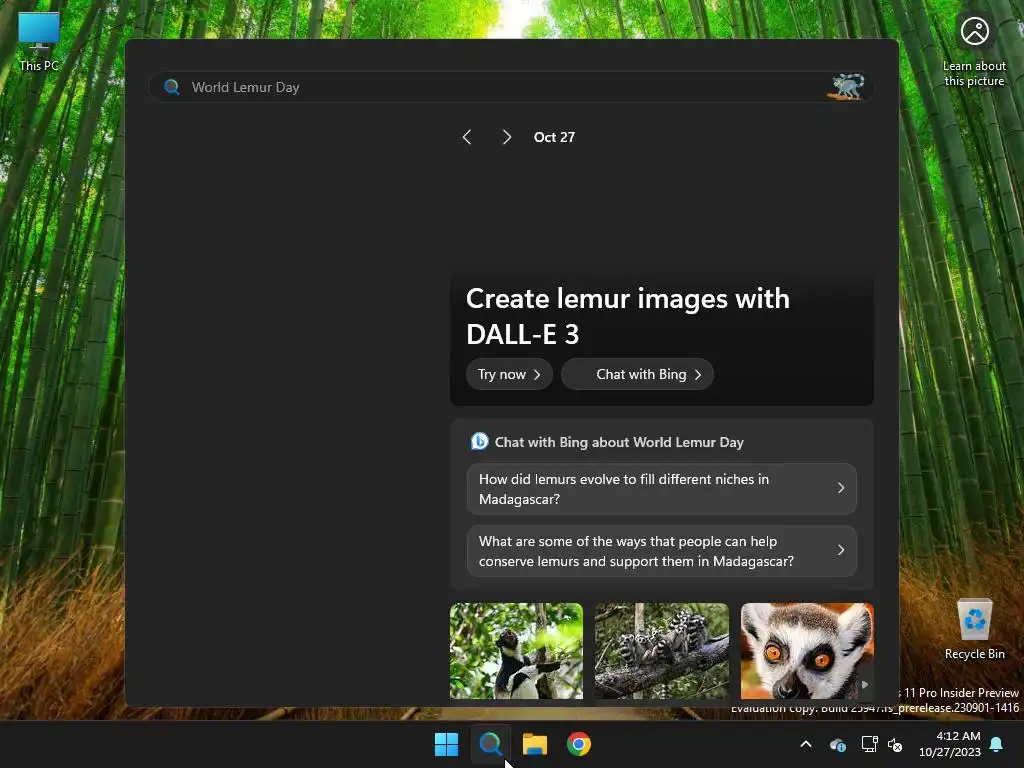Viewport: 1024px width, 768px height.
Task: Click the Bing chat logo icon
Action: (479, 441)
